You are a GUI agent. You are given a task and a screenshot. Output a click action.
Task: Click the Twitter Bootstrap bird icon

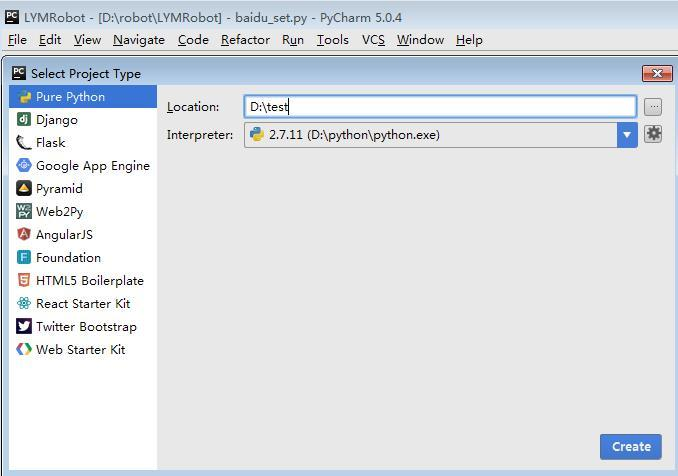24,326
